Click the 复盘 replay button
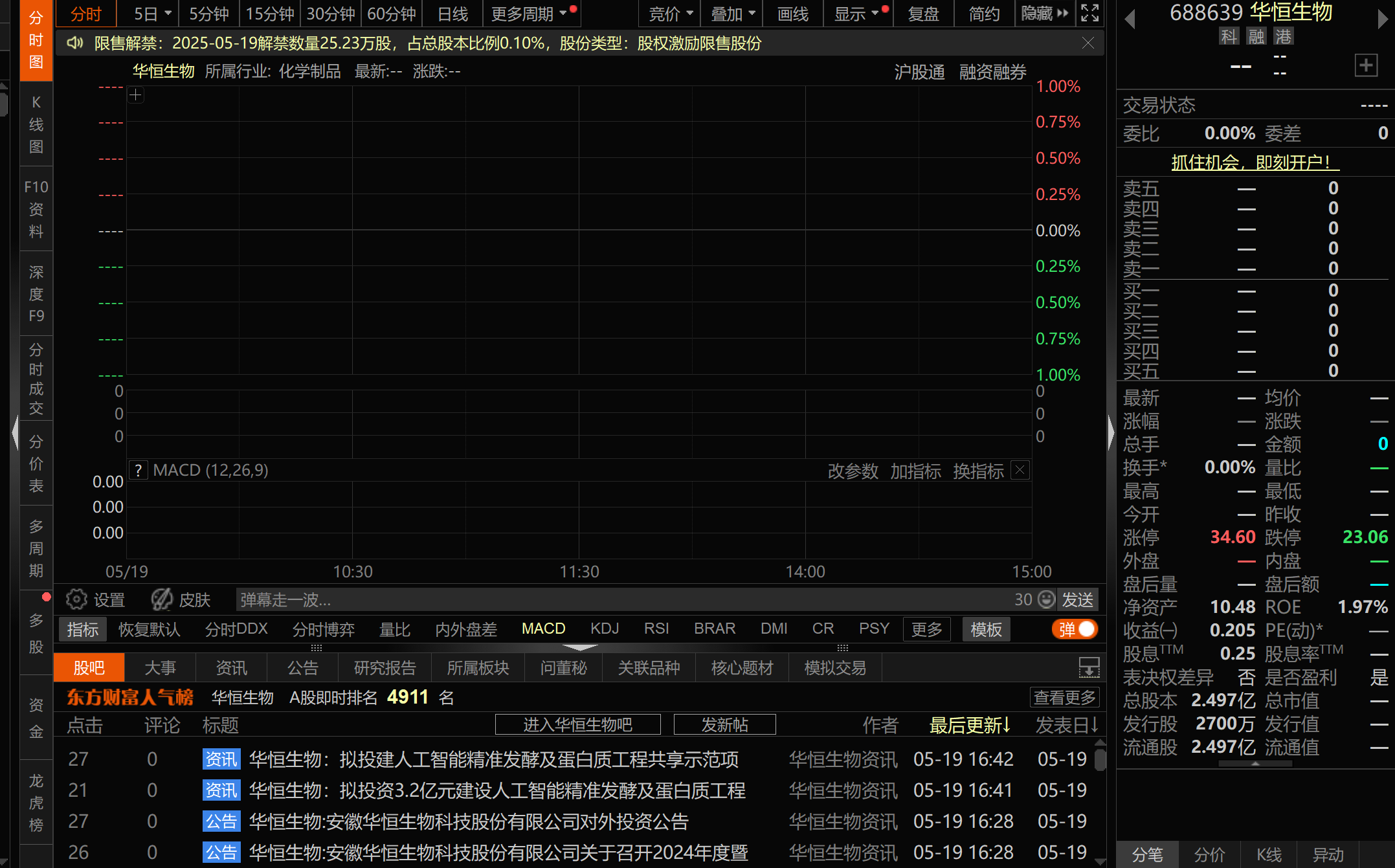Screen dimensions: 1395x868 (x=923, y=14)
